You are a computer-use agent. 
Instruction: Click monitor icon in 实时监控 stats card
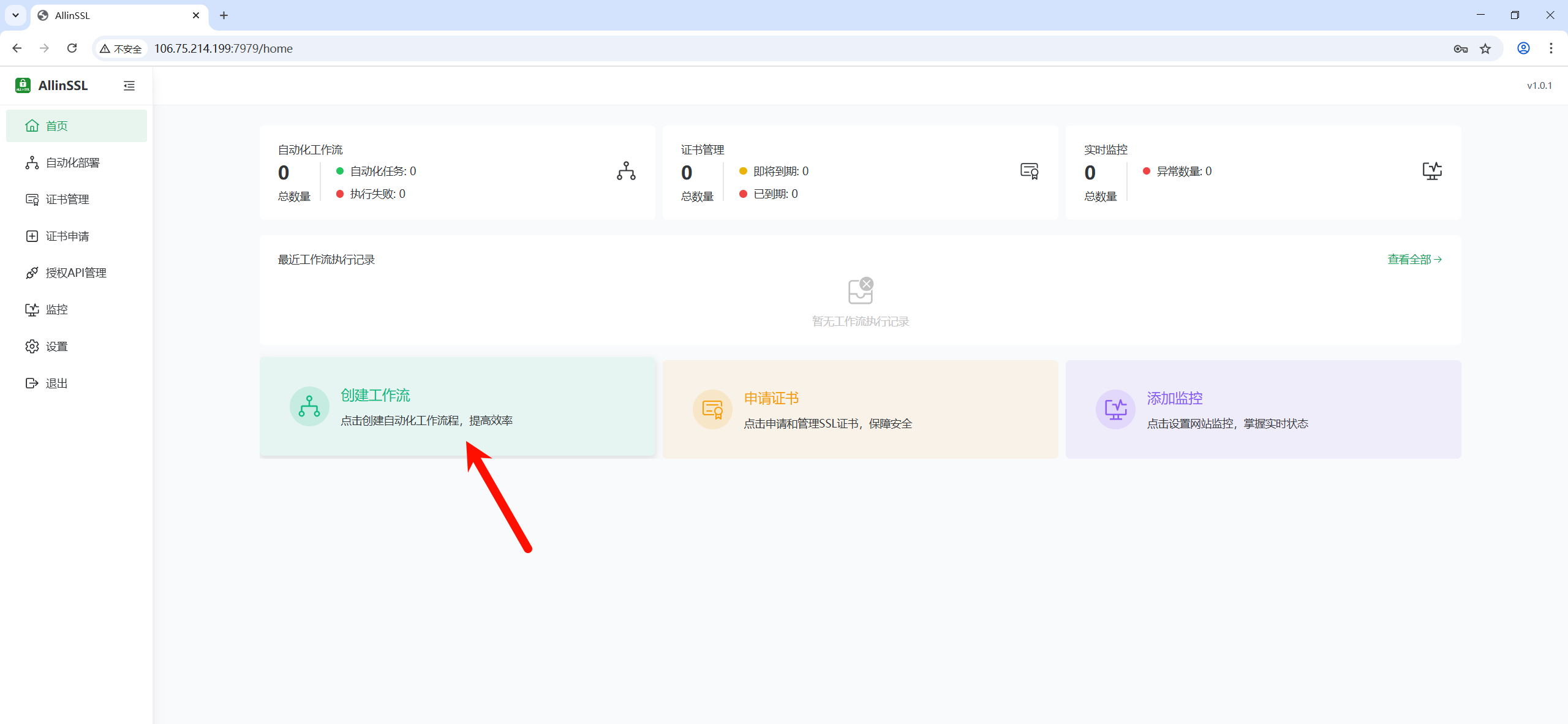tap(1432, 171)
